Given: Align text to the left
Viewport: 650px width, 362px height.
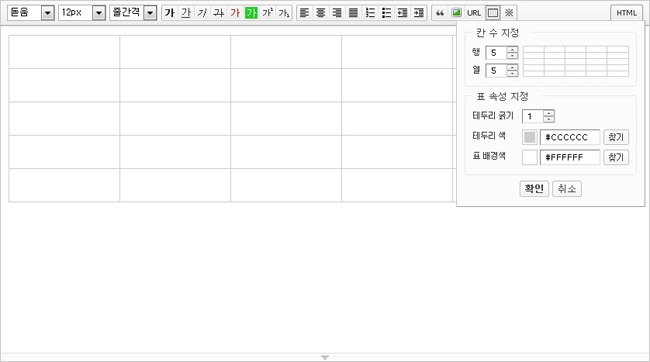Looking at the screenshot, I should coord(304,13).
